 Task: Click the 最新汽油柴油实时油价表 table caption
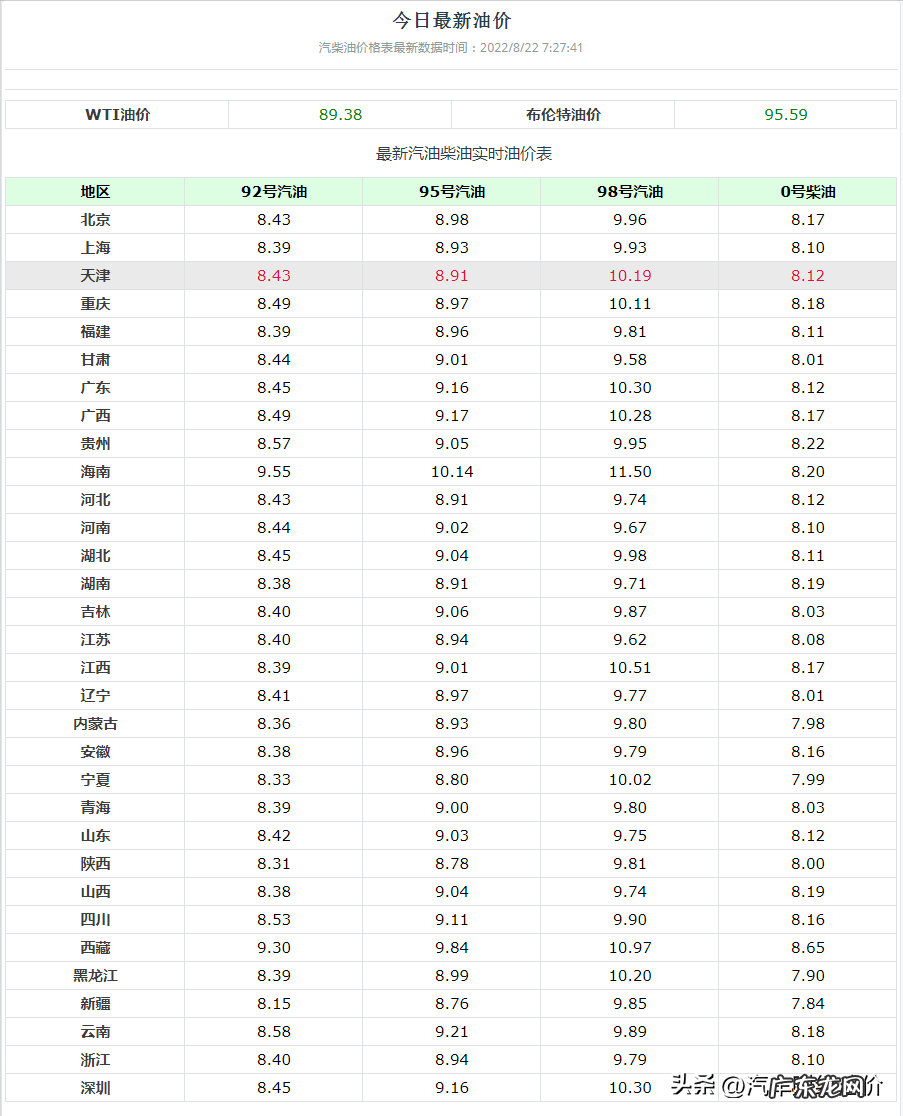pos(464,154)
